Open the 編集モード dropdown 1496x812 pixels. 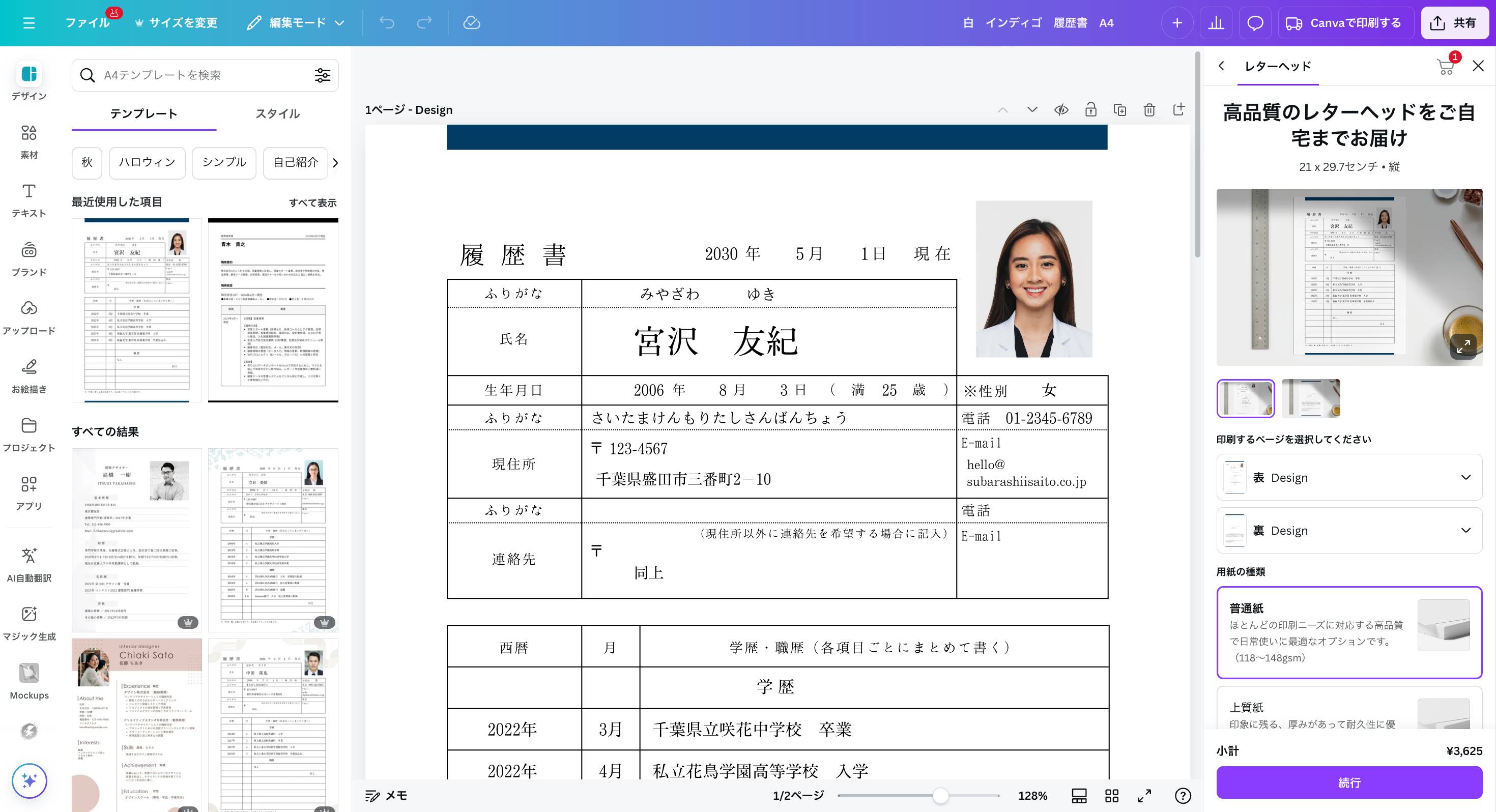pos(296,23)
